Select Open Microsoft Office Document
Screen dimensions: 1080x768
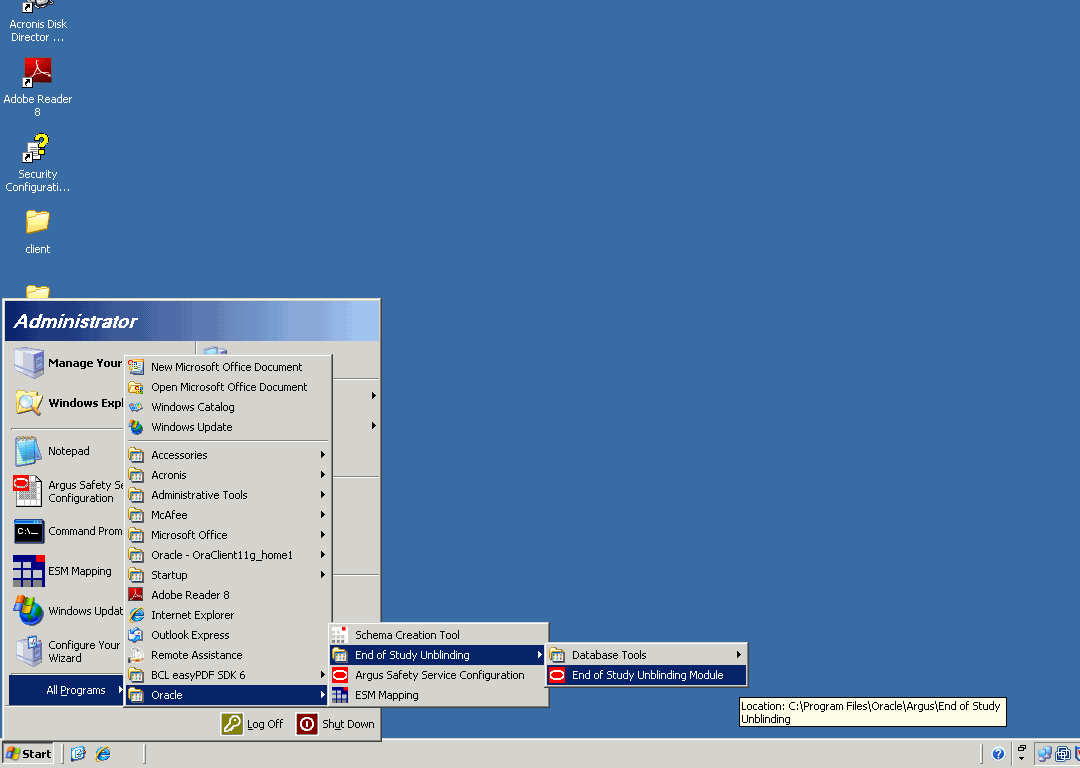(x=227, y=387)
